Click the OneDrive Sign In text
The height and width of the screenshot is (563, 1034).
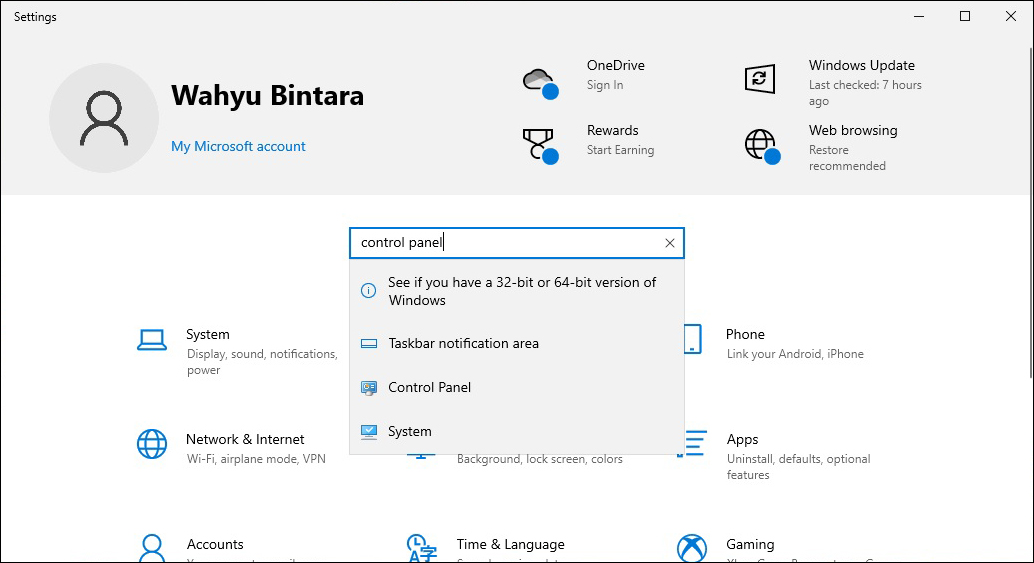[x=605, y=85]
